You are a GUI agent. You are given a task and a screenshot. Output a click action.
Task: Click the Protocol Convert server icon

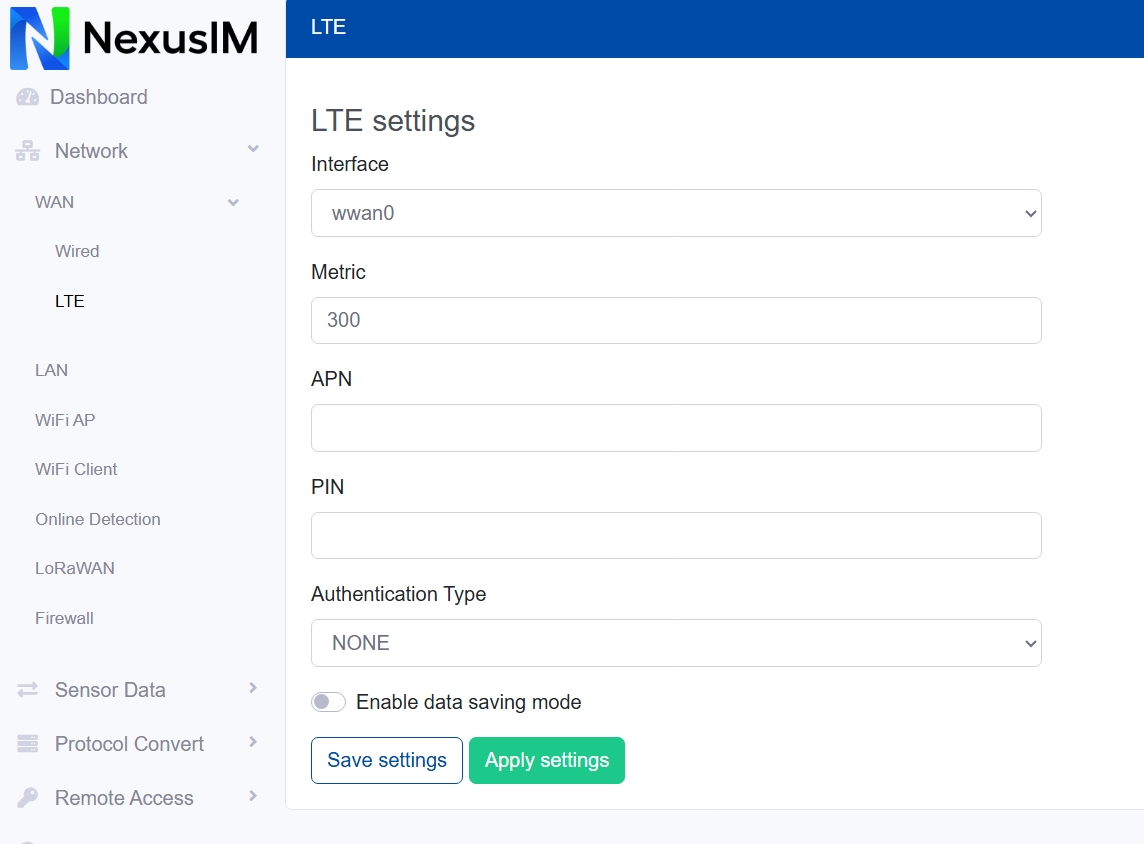coord(28,743)
